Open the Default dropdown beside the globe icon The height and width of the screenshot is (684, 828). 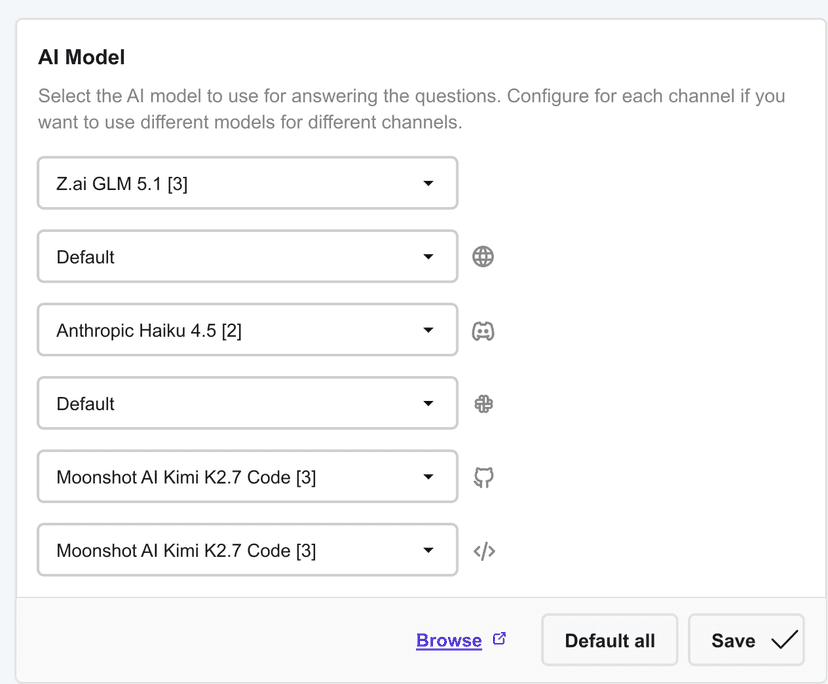(x=247, y=257)
